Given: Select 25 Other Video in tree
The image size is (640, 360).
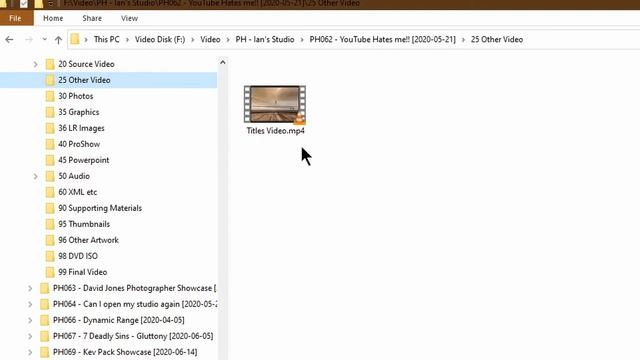Looking at the screenshot, I should pos(84,80).
